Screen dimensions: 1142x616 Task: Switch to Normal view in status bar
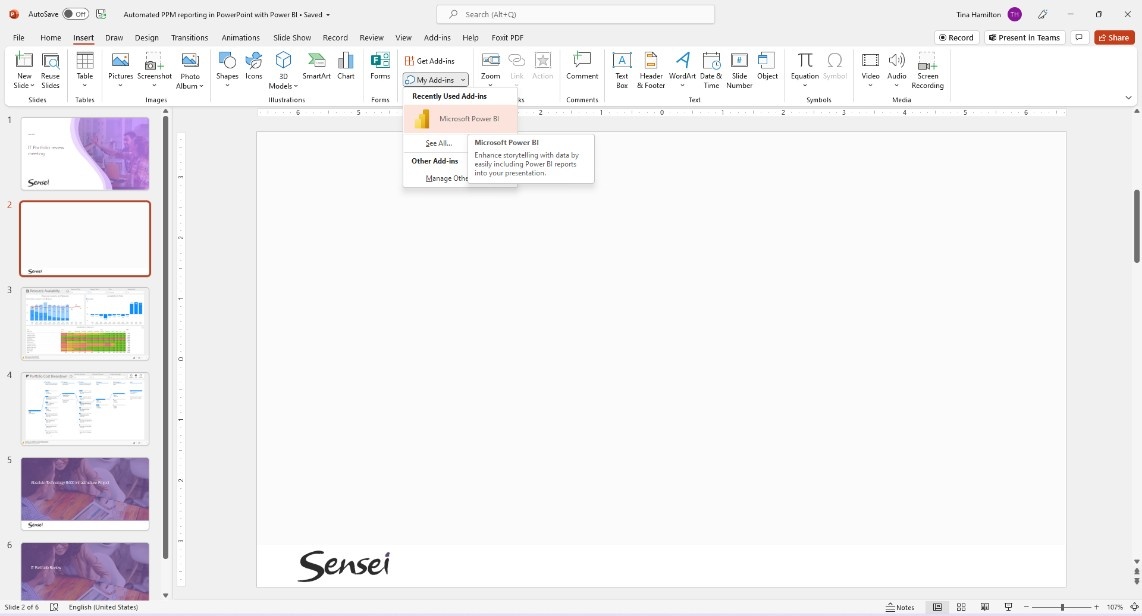(x=937, y=607)
